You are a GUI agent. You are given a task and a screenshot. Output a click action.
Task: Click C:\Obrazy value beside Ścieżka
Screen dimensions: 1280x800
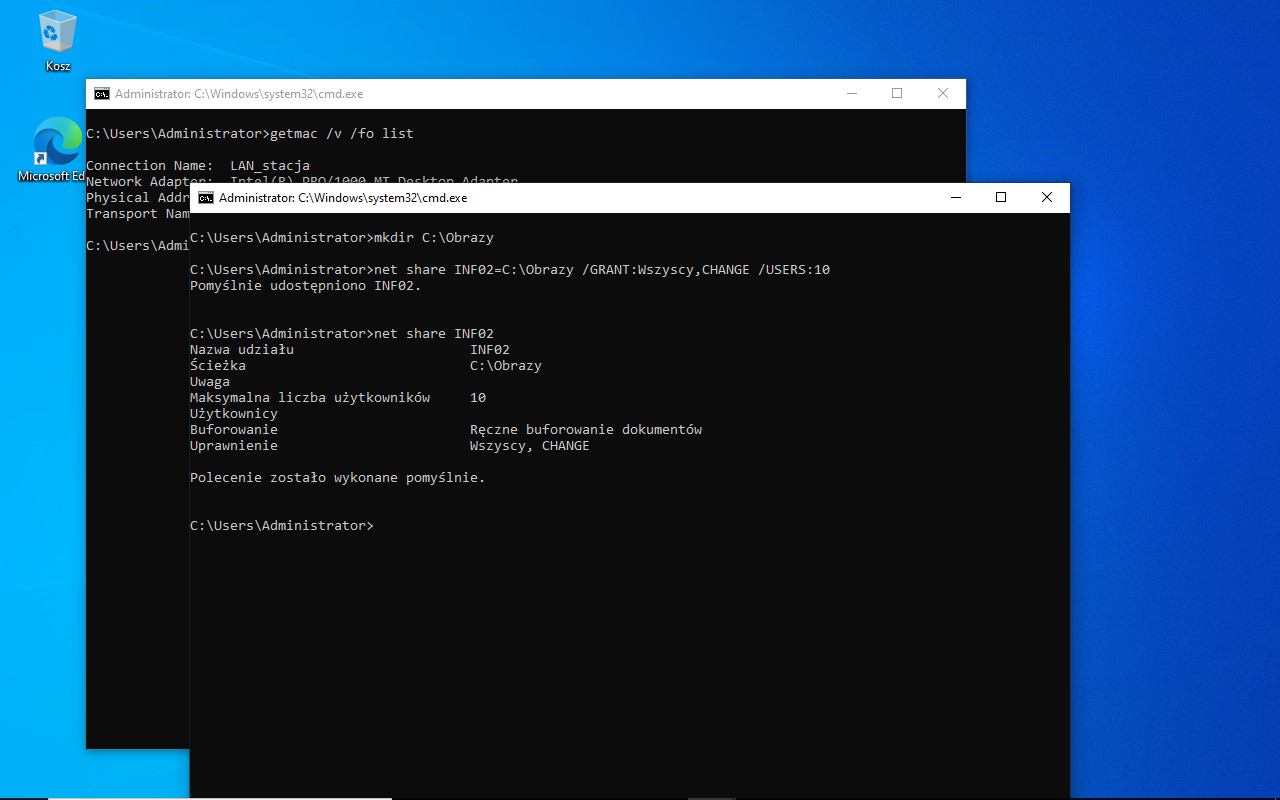[506, 366]
